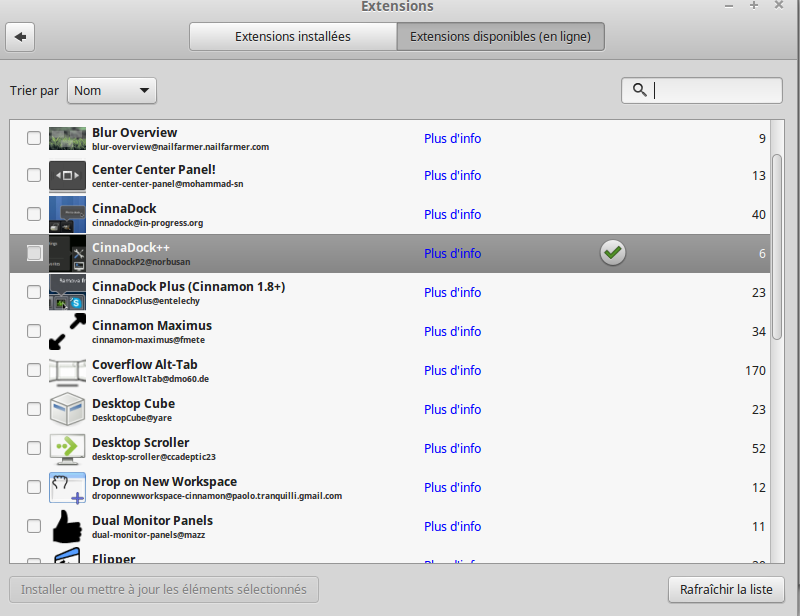
Task: Select the Cinnamon Maximus name text
Action: pos(152,325)
